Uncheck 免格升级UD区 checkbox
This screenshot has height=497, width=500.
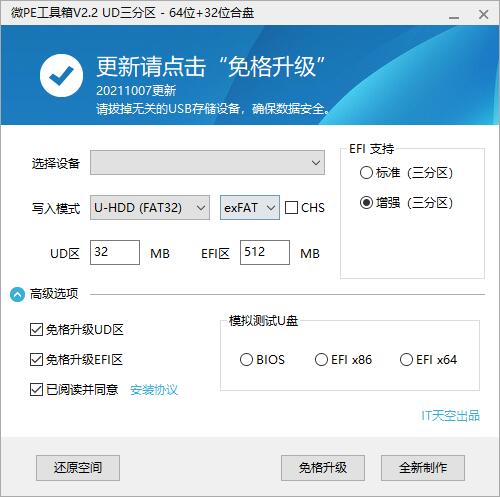click(x=36, y=330)
